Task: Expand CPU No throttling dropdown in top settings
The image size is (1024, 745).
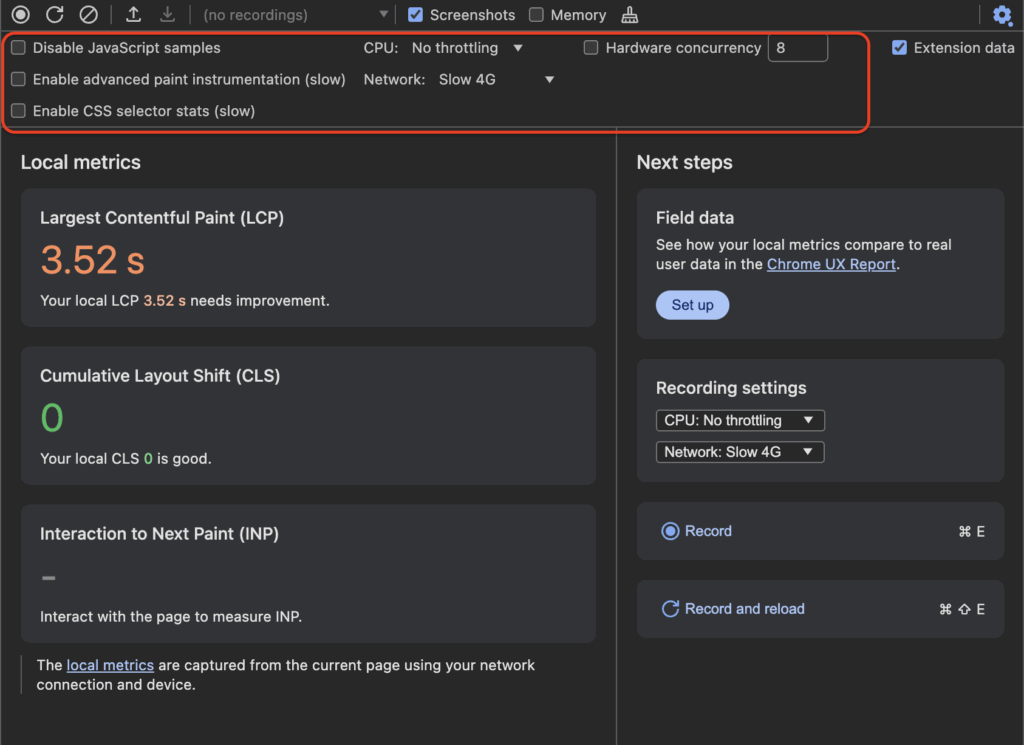Action: tap(467, 48)
